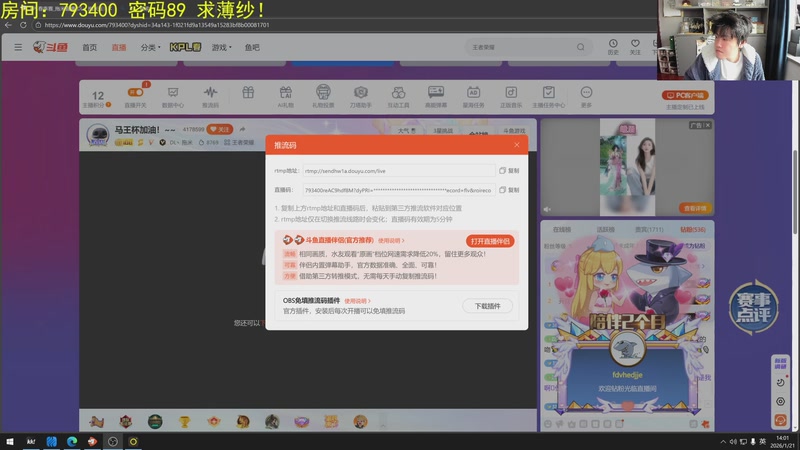
Task: Click 查看详情 on the ad
Action: pos(695,208)
